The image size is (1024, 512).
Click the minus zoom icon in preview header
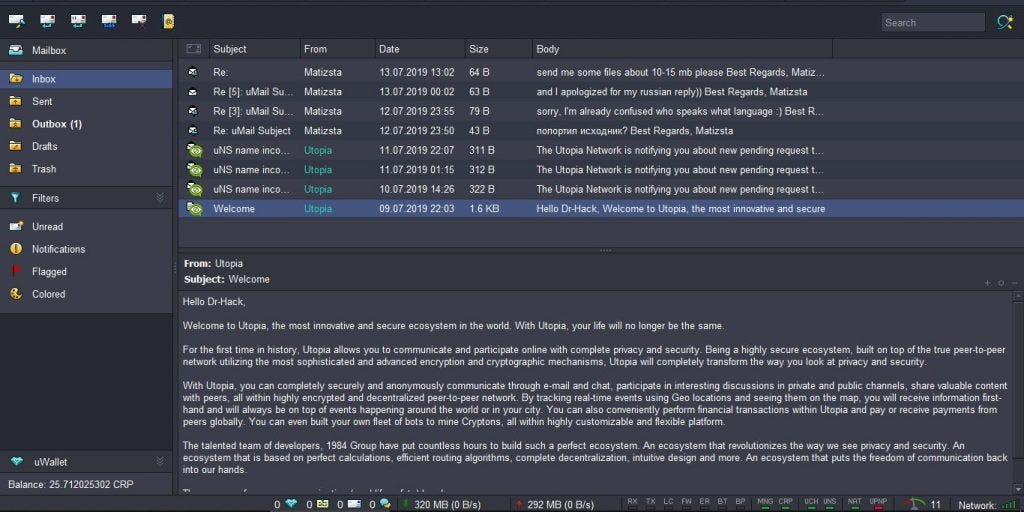(1014, 283)
